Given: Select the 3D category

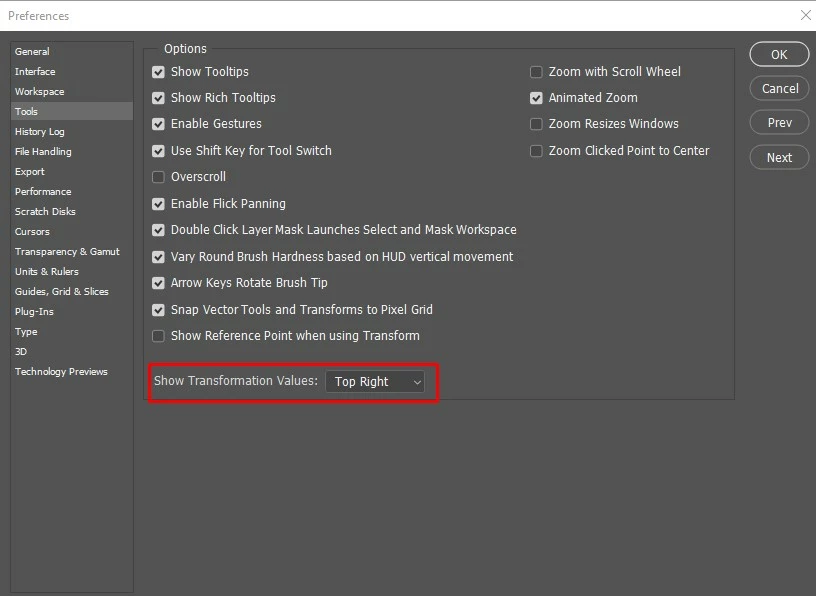Looking at the screenshot, I should click(72, 352).
